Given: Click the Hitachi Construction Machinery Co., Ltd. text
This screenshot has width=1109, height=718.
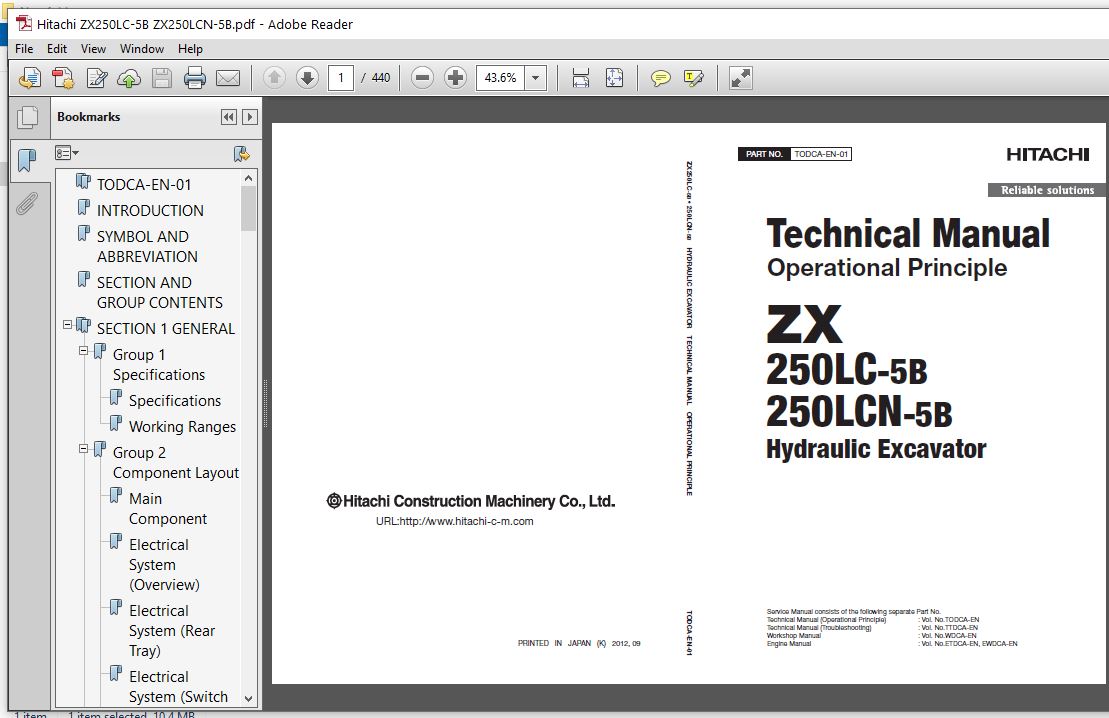Looking at the screenshot, I should [479, 502].
